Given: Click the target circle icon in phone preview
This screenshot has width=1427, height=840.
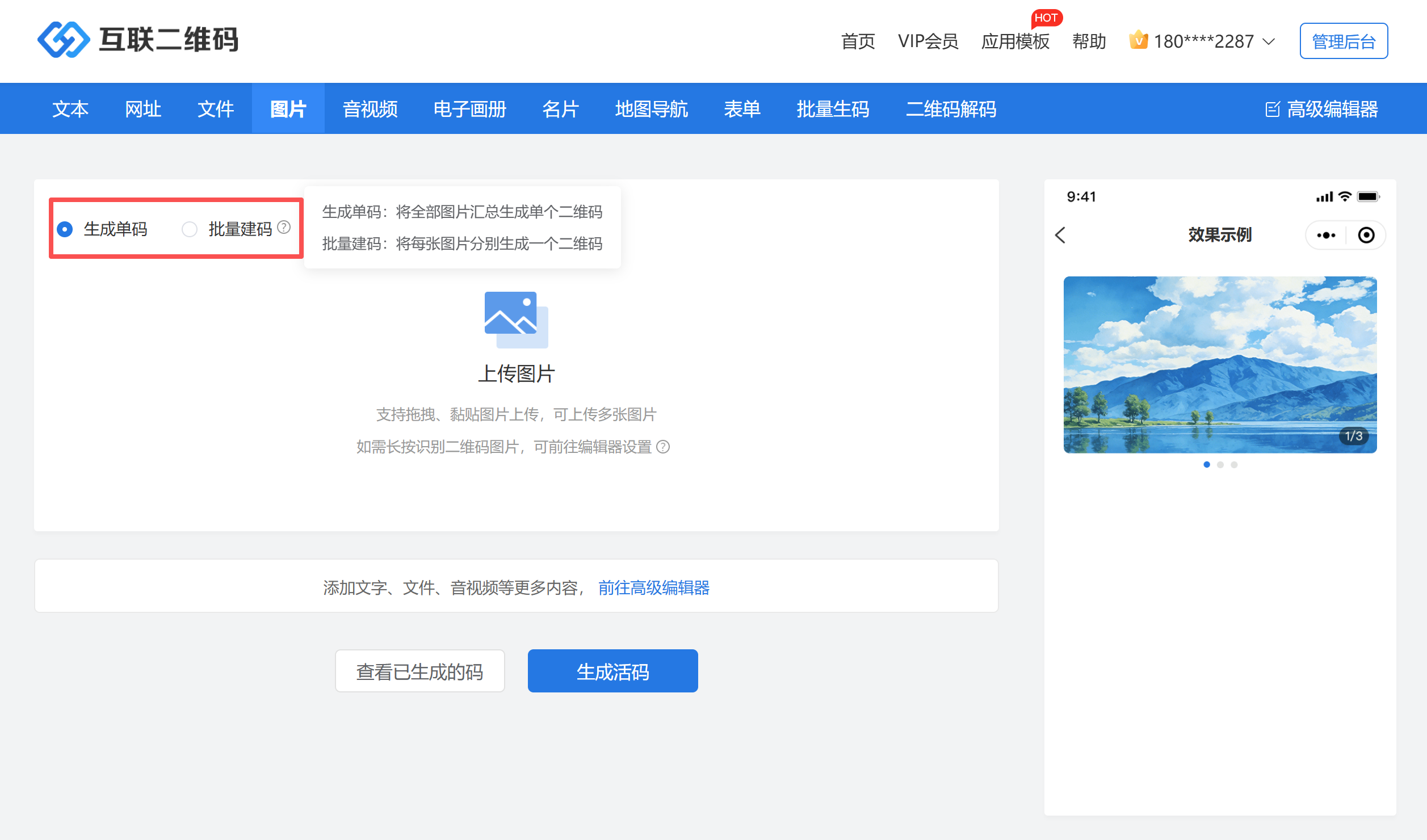Looking at the screenshot, I should (1366, 235).
